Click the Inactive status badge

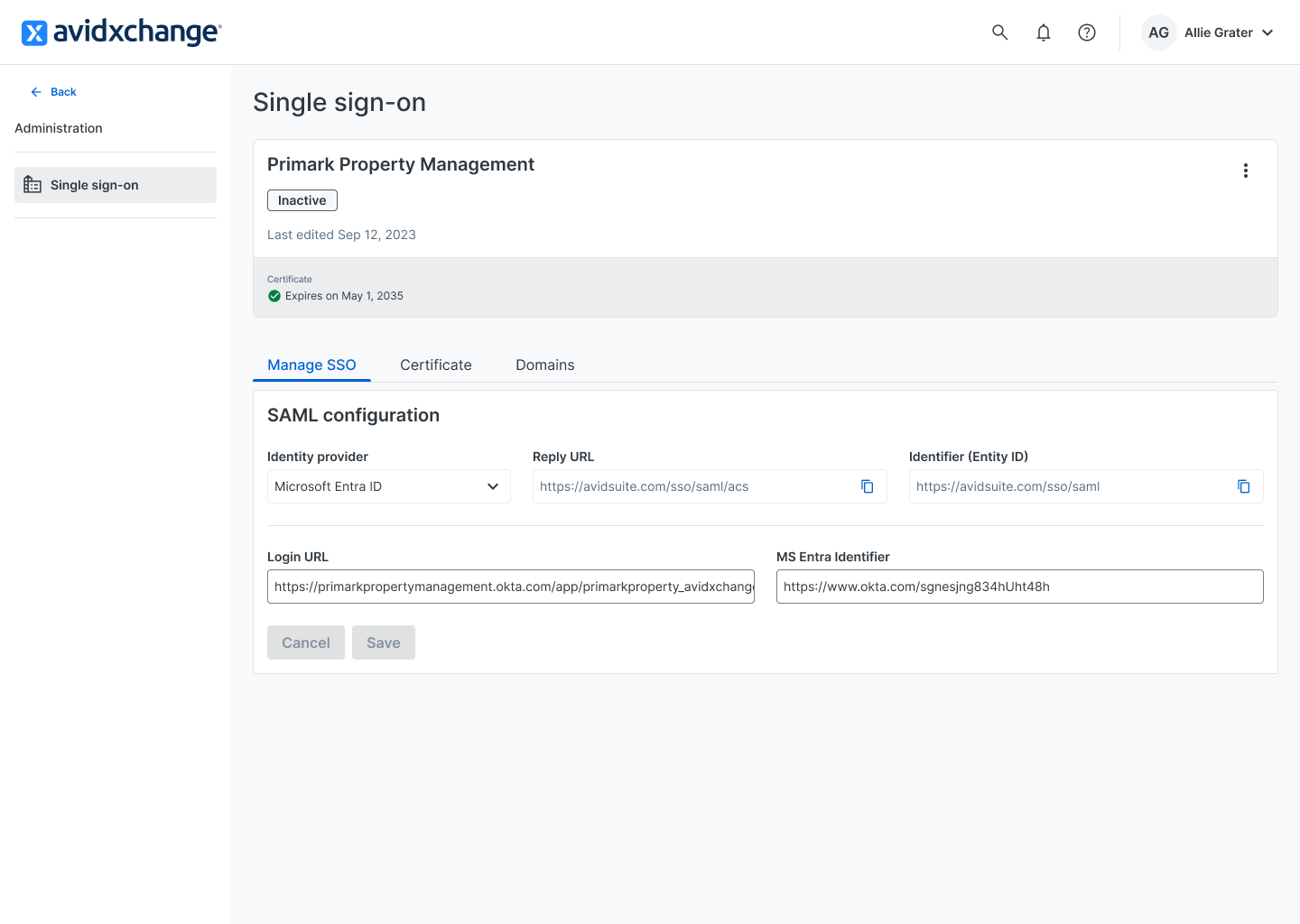pos(302,200)
